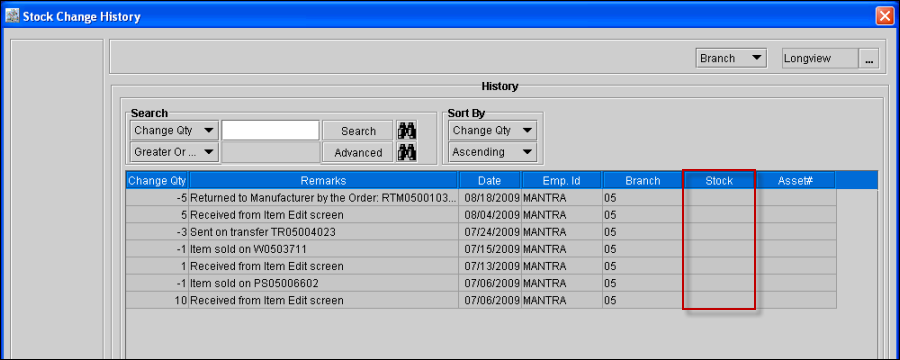Open the Sort By Change Qty dropdown
The image size is (900, 360).
(x=493, y=130)
